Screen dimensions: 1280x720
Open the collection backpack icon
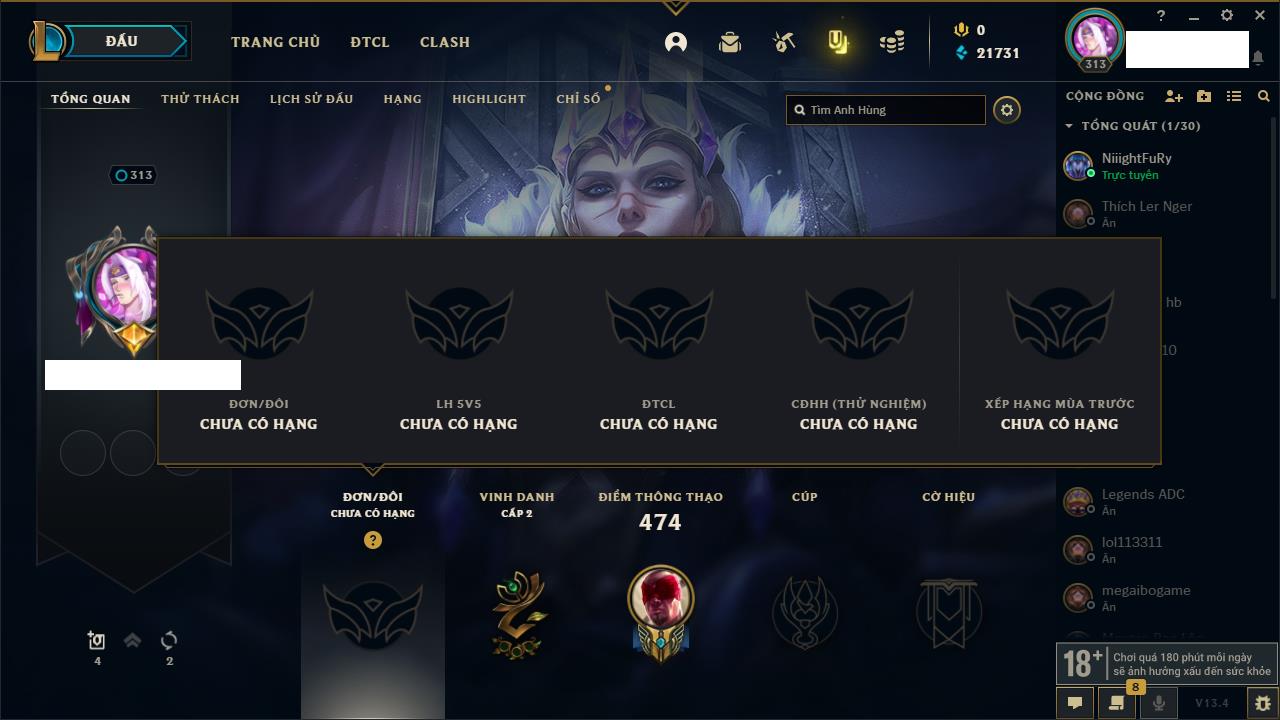pos(730,42)
